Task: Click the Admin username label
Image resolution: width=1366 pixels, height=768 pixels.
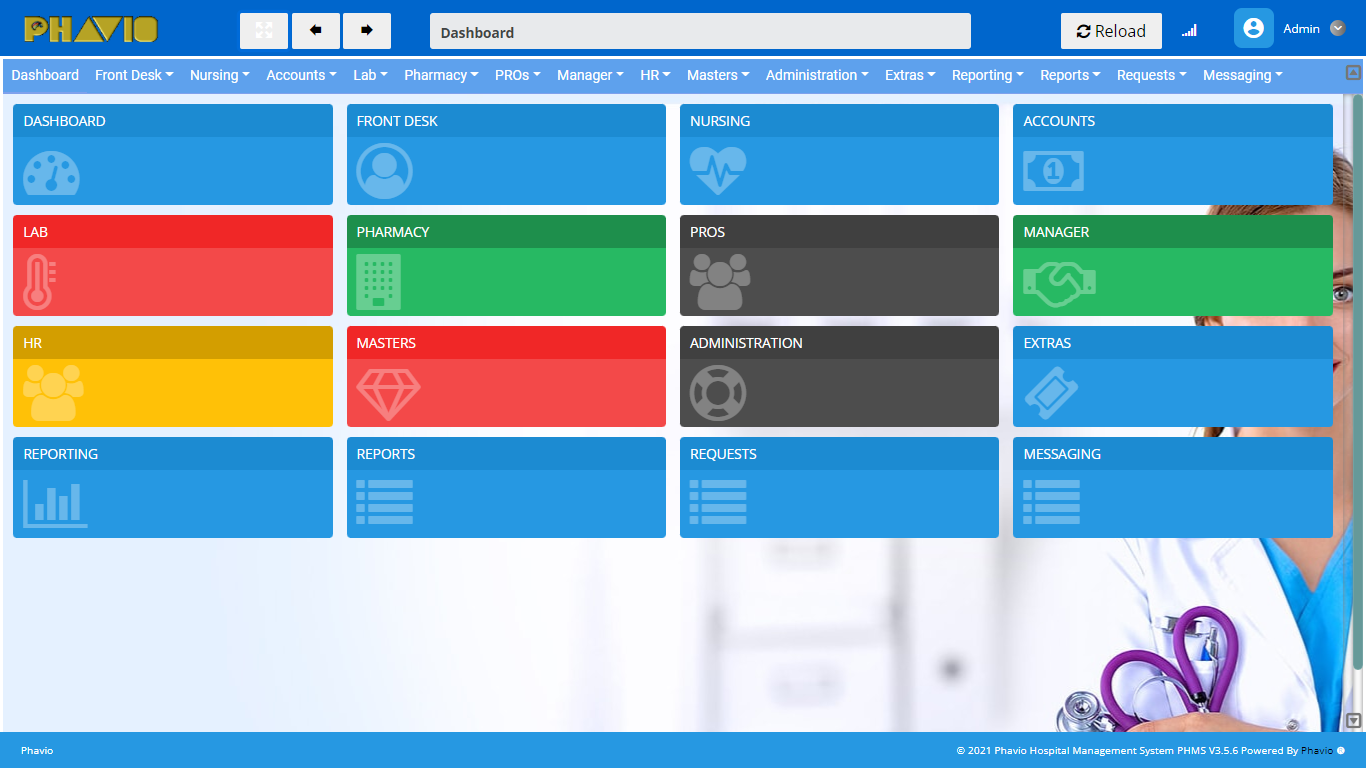Action: point(1301,29)
